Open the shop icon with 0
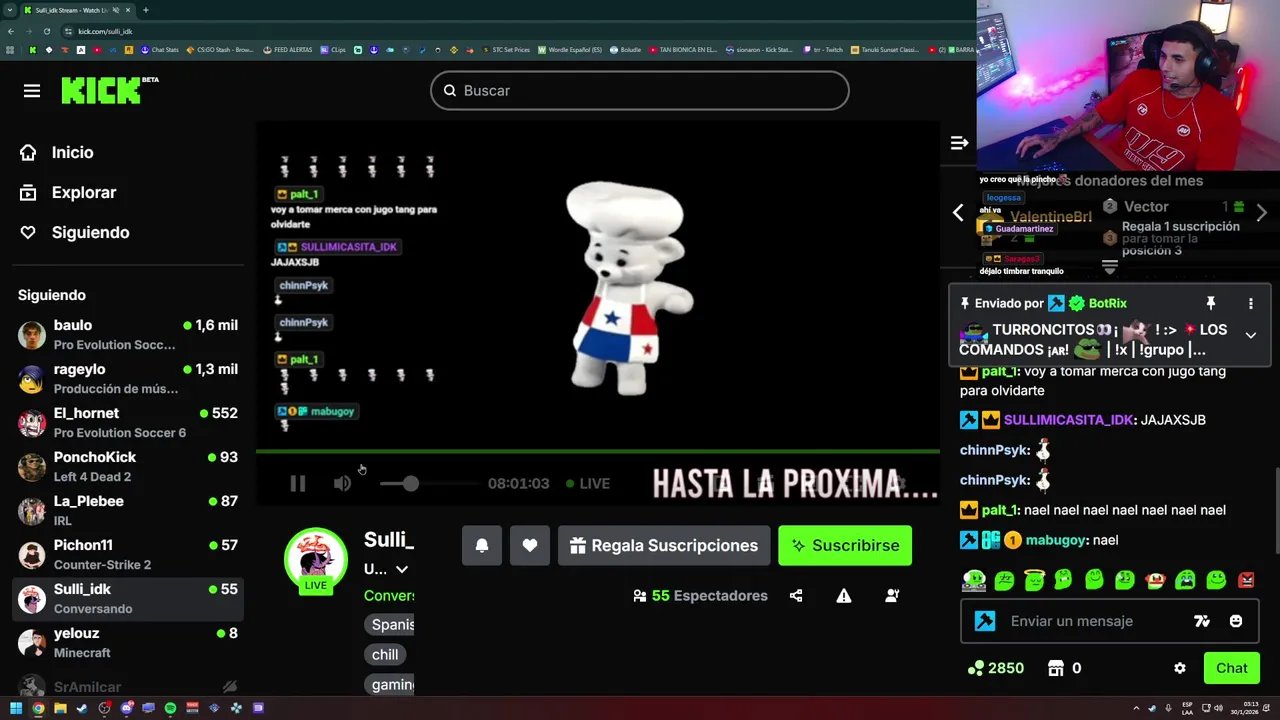Image resolution: width=1280 pixels, height=720 pixels. tap(1064, 668)
